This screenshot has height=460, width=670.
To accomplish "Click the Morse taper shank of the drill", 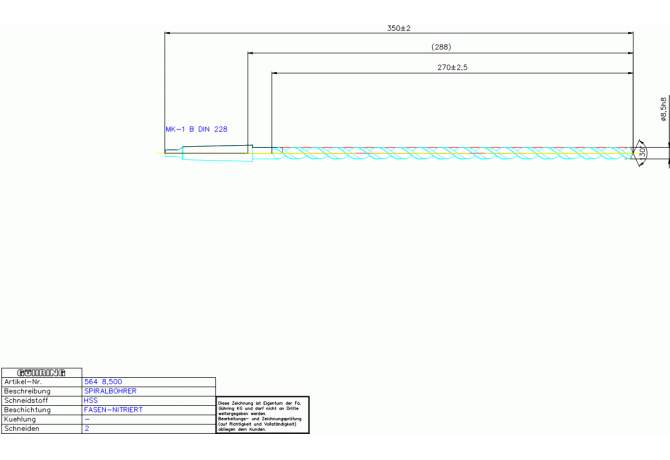I will click(215, 152).
